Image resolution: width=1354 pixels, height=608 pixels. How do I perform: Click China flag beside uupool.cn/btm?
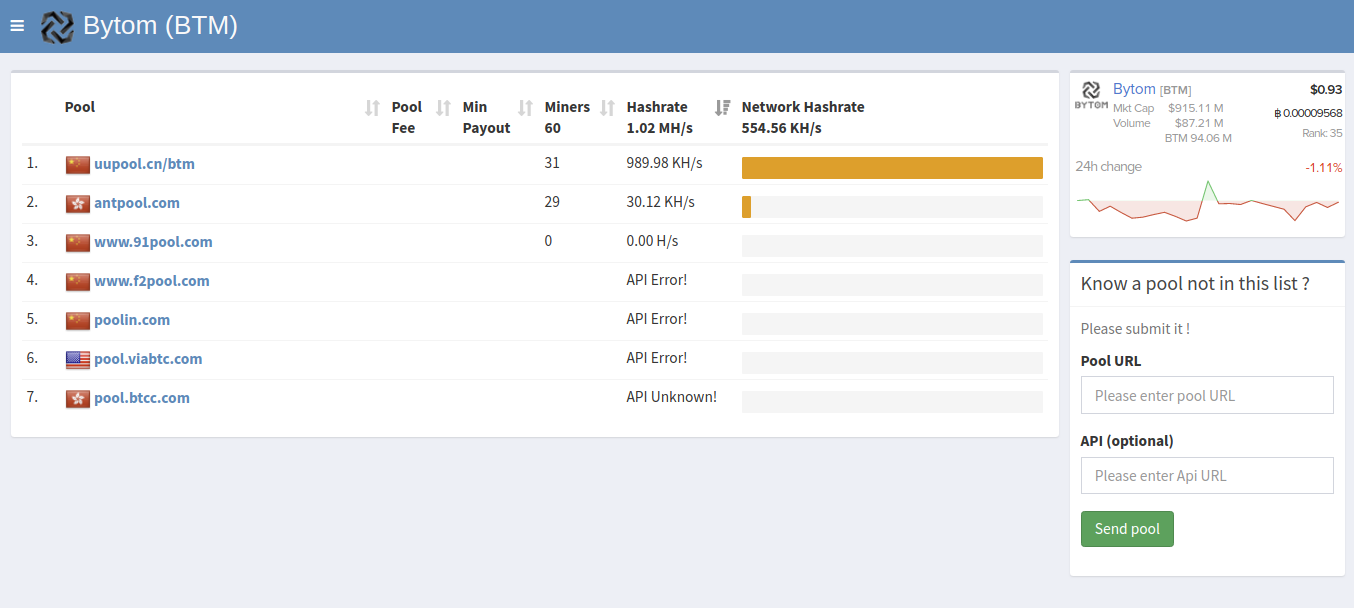[78, 165]
